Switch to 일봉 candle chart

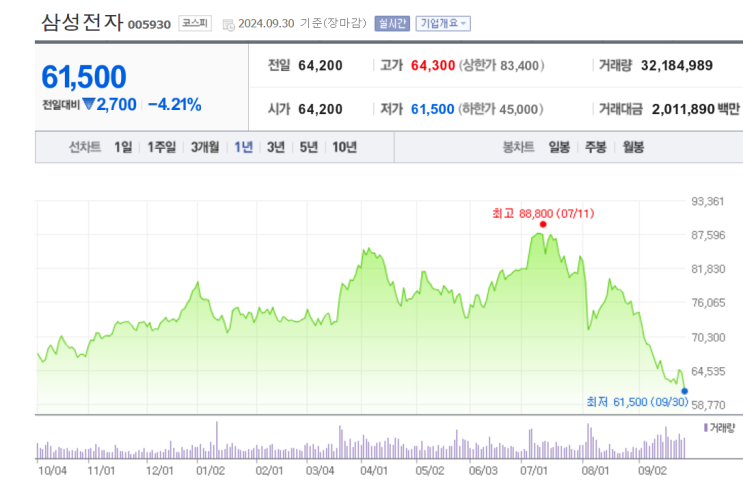(x=559, y=147)
